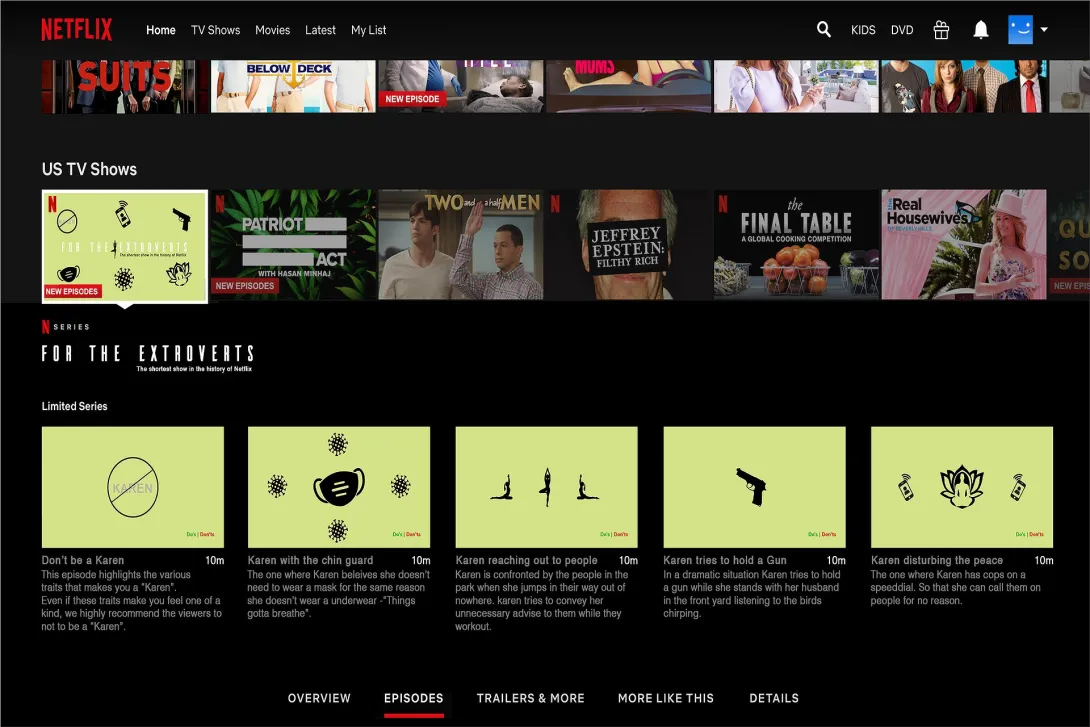The width and height of the screenshot is (1090, 727).
Task: Click NEW EPISODES badge on Patriot Act
Action: coord(245,286)
